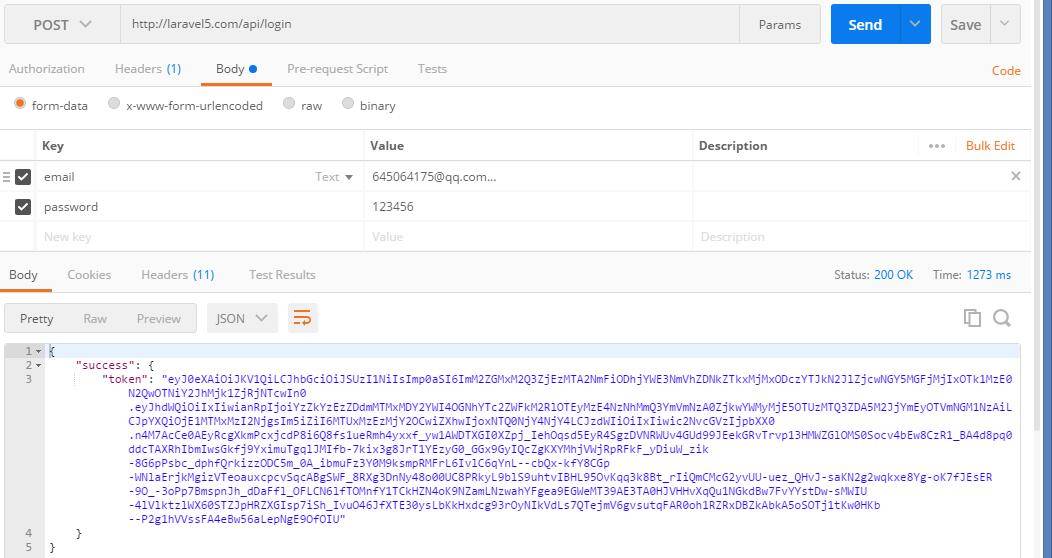The height and width of the screenshot is (558, 1052).
Task: Open the three-dots column options
Action: [937, 146]
